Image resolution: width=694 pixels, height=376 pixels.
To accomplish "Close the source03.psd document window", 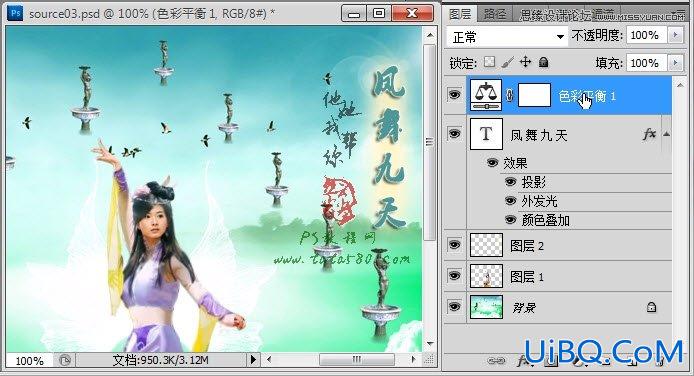I will point(412,13).
